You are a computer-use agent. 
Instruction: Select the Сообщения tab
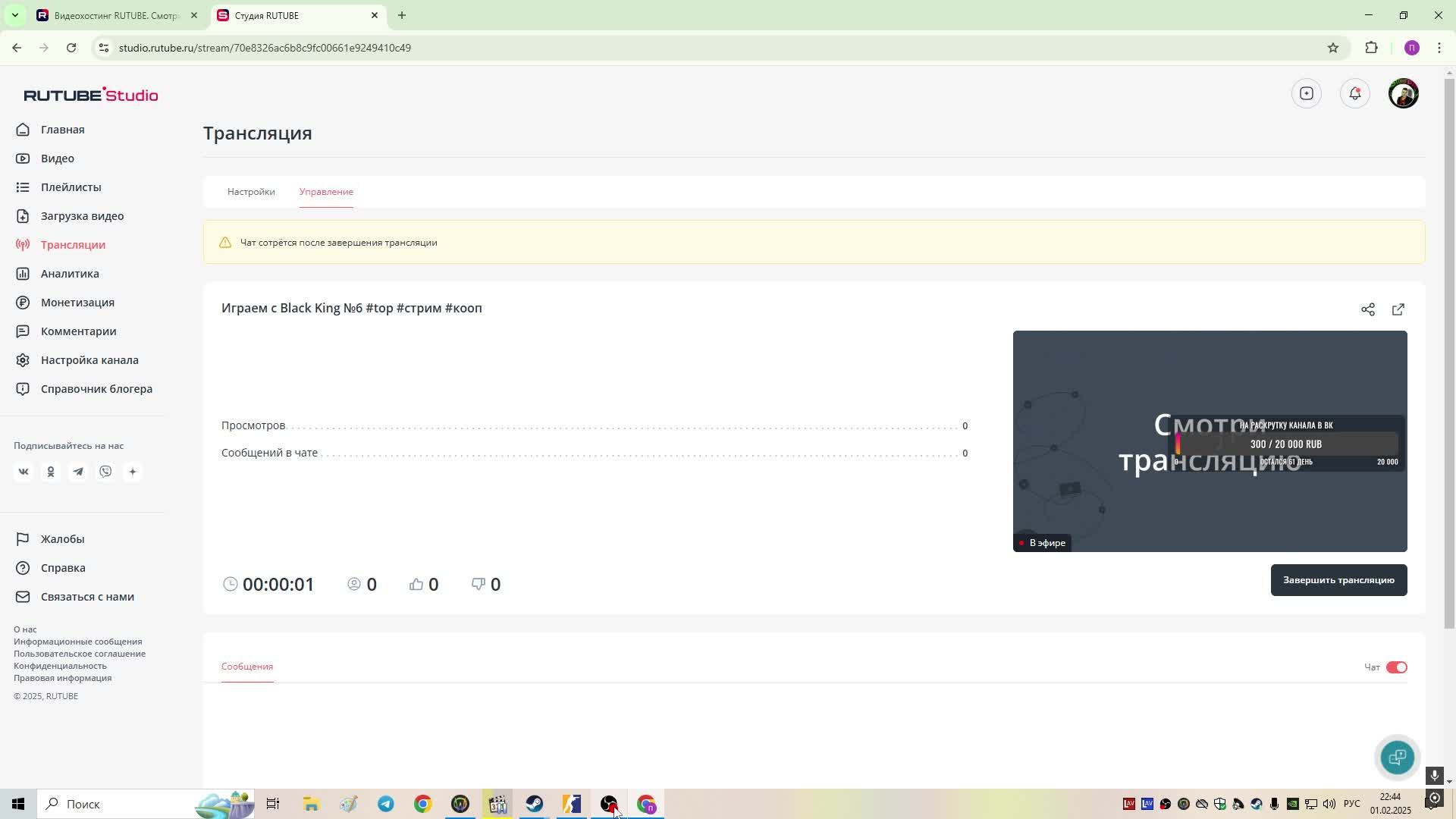[247, 667]
